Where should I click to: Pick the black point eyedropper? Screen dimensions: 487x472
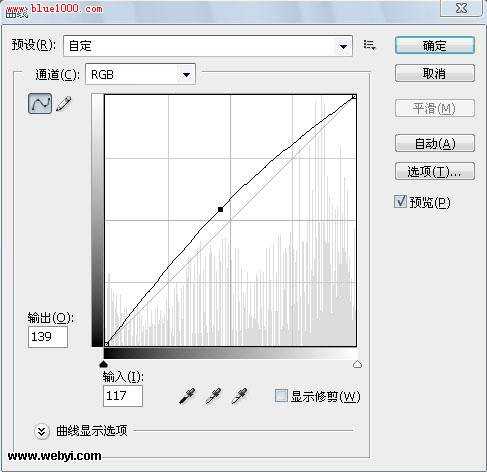tap(187, 396)
